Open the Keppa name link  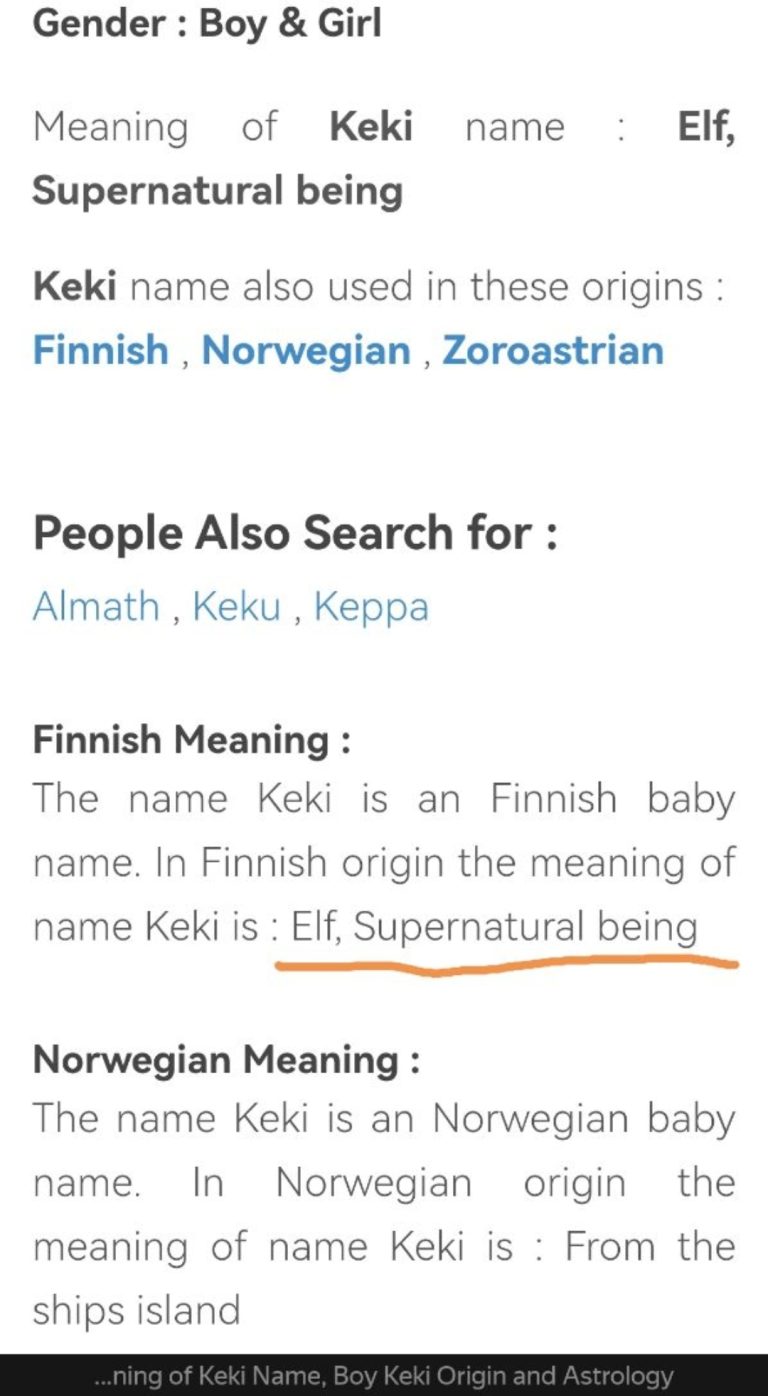click(x=371, y=607)
